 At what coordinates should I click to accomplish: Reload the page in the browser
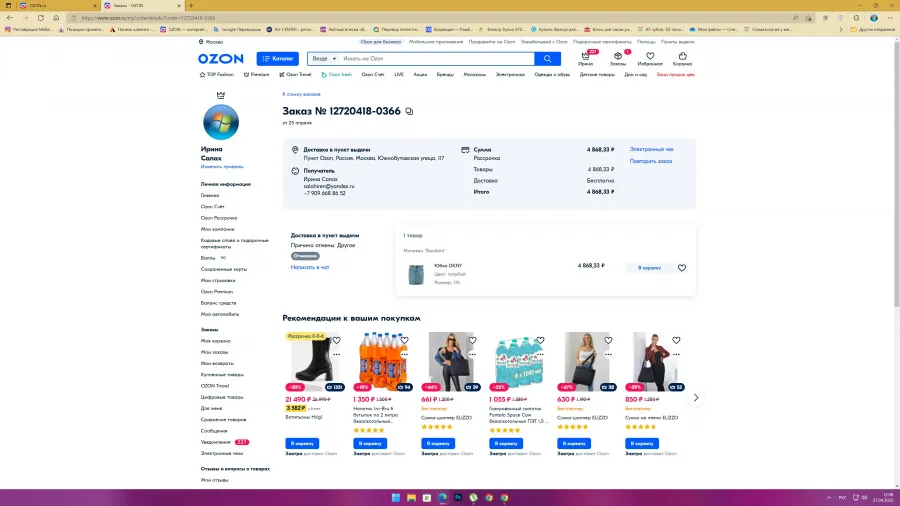41,18
